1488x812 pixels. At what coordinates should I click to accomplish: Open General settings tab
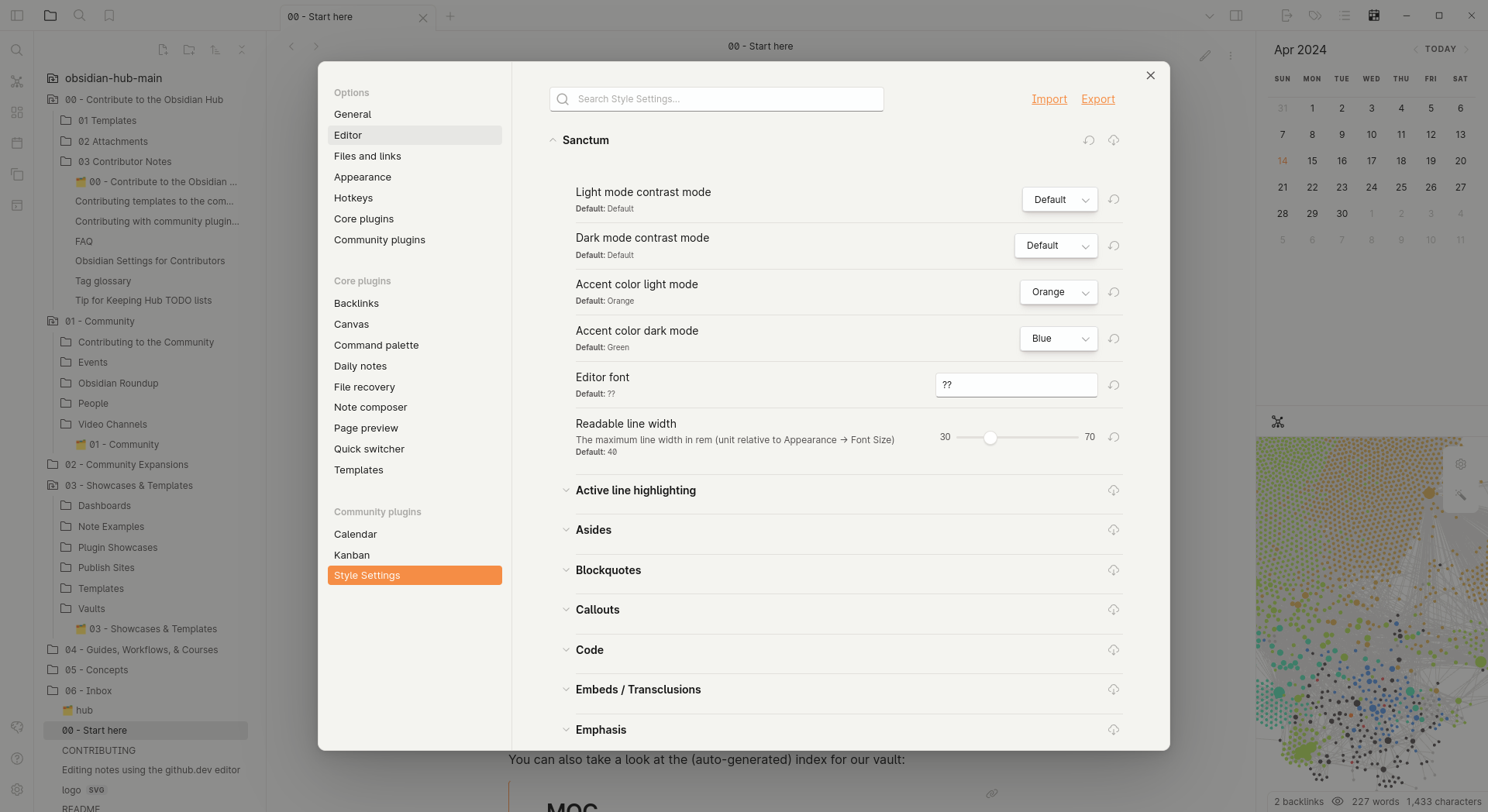[415, 115]
